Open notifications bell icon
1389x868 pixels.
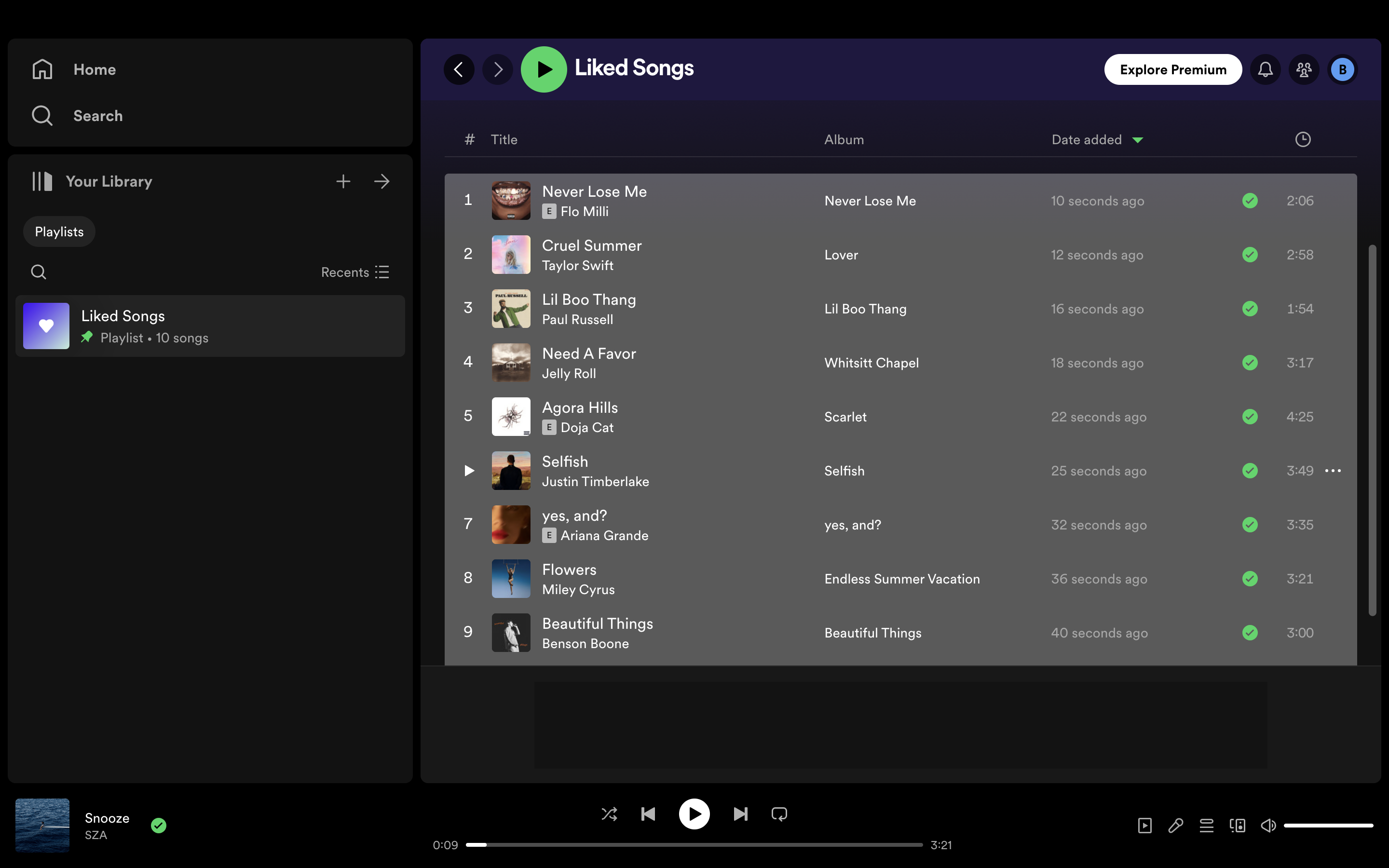(1265, 69)
